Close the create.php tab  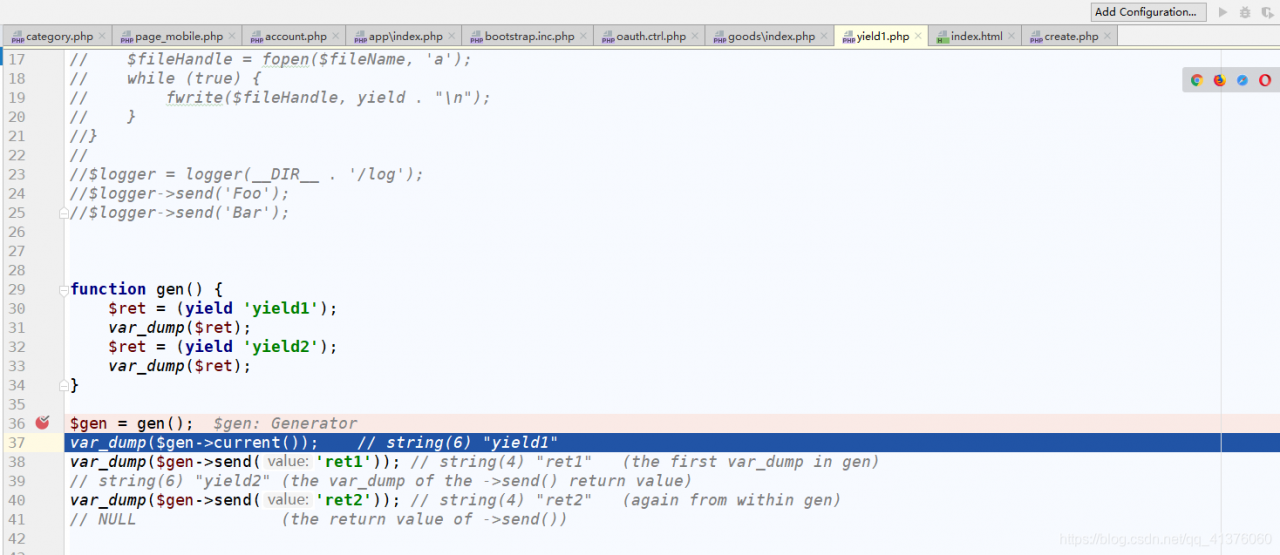coord(1107,36)
